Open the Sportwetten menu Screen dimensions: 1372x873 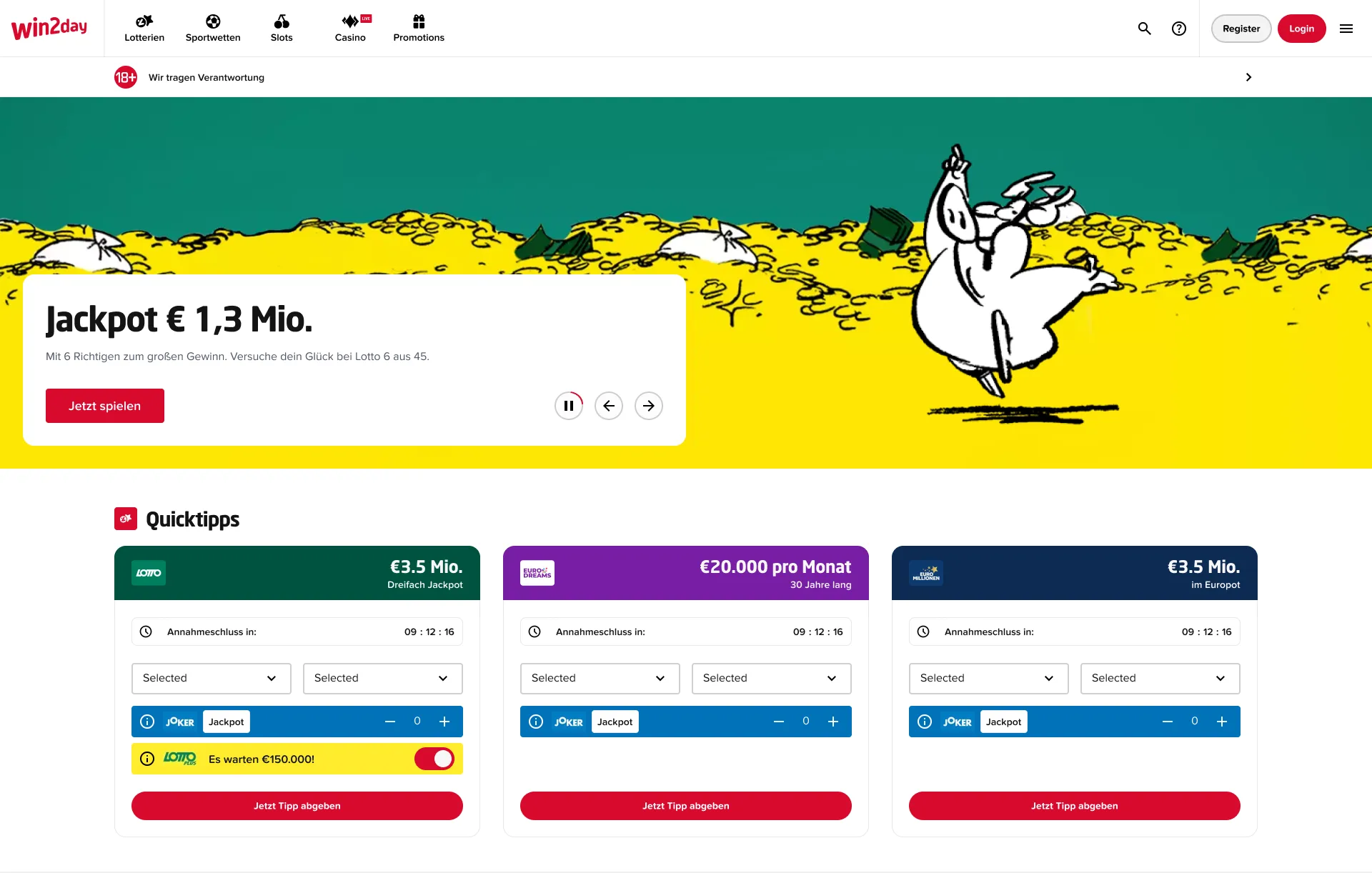pyautogui.click(x=213, y=29)
